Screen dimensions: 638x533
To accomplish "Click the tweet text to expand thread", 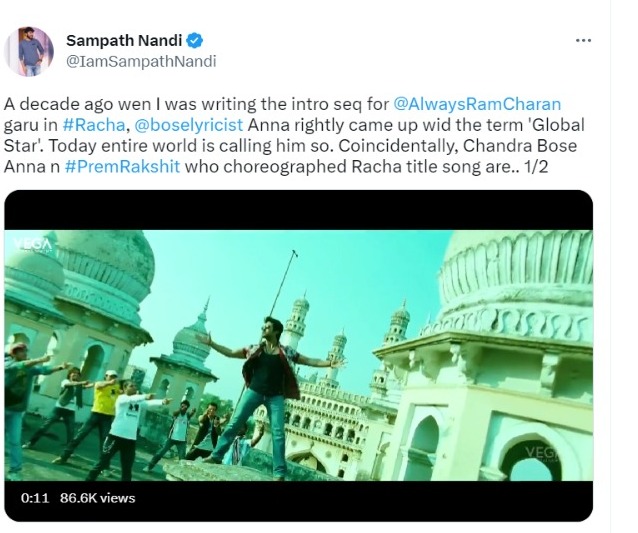I will point(294,135).
